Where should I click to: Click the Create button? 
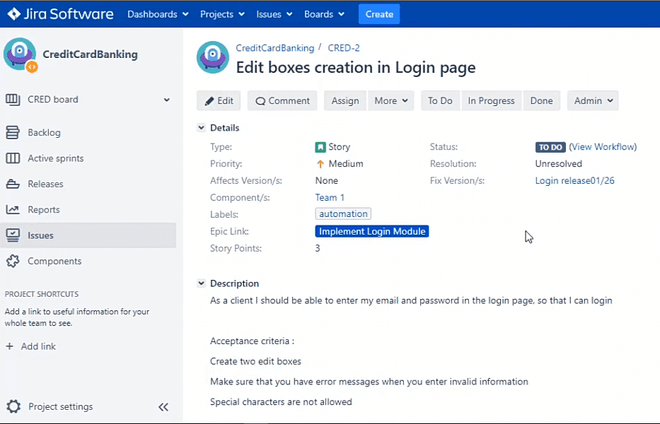coord(379,14)
